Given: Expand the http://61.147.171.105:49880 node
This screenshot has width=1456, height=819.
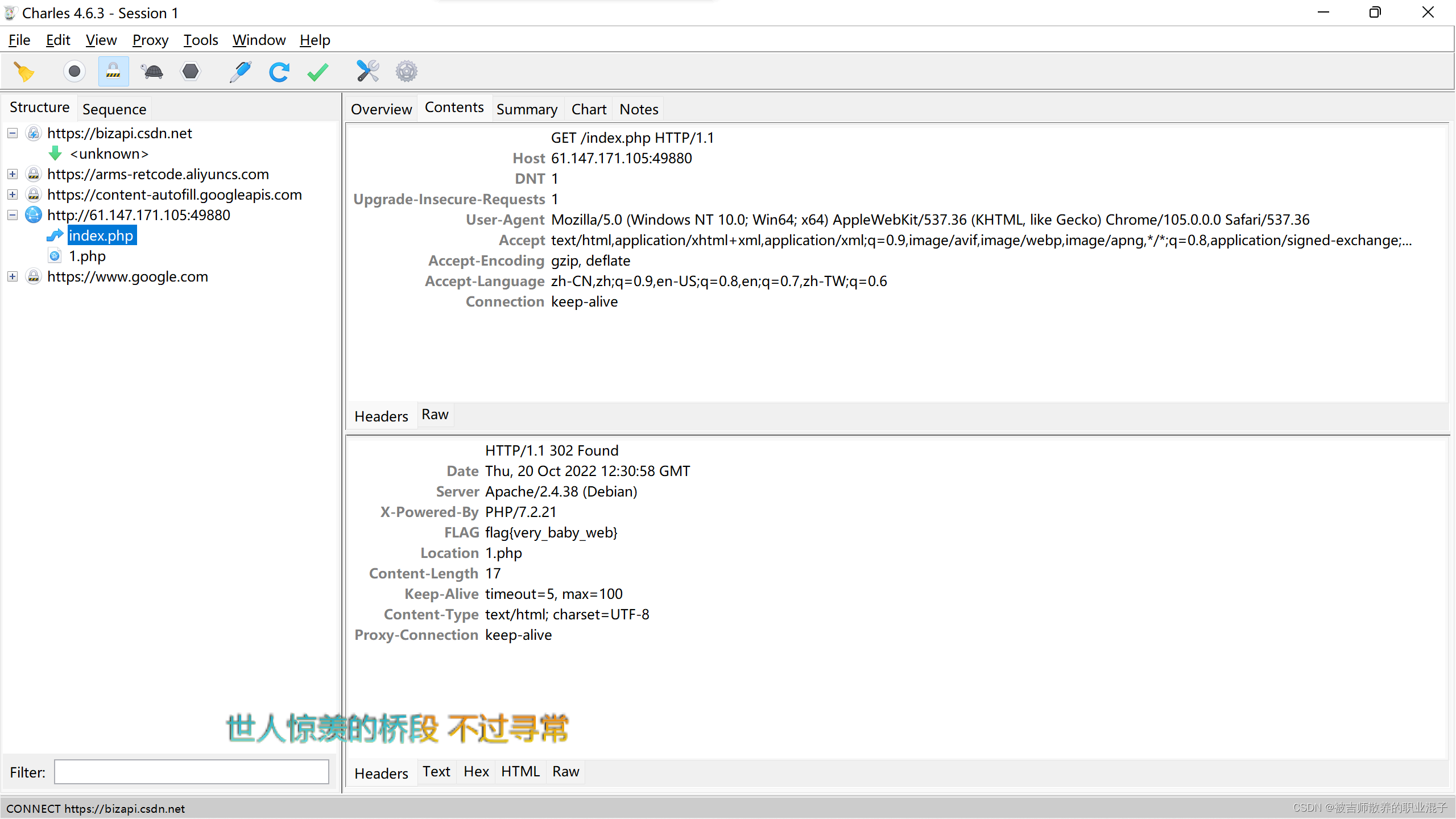Looking at the screenshot, I should tap(11, 214).
